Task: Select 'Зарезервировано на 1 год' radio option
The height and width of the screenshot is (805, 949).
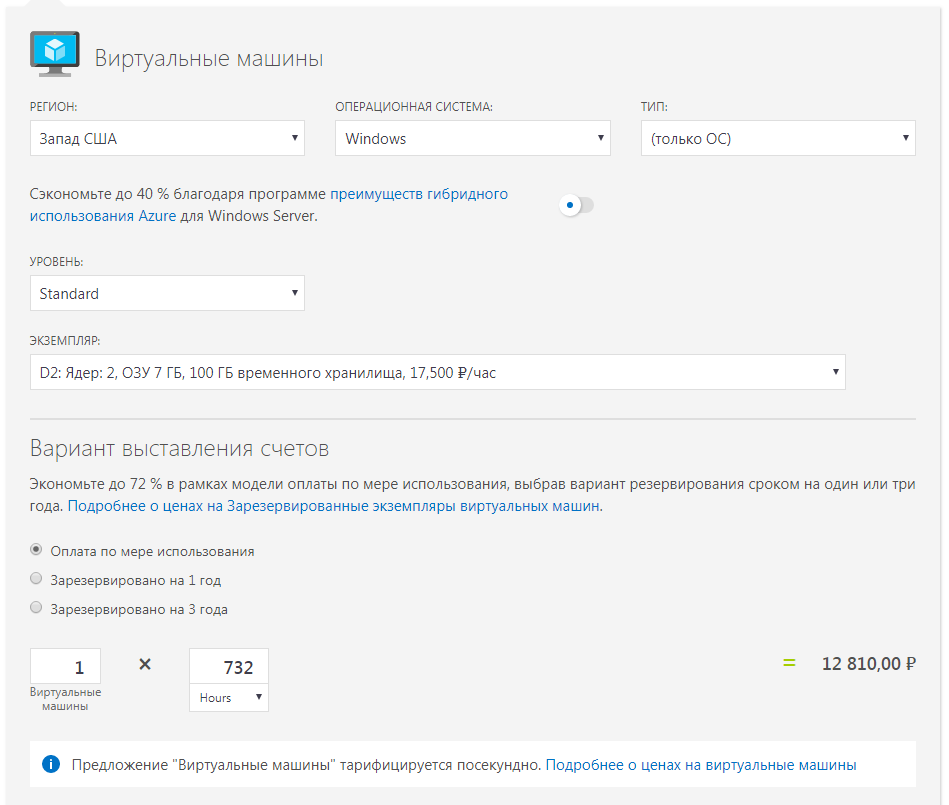Action: (36, 579)
